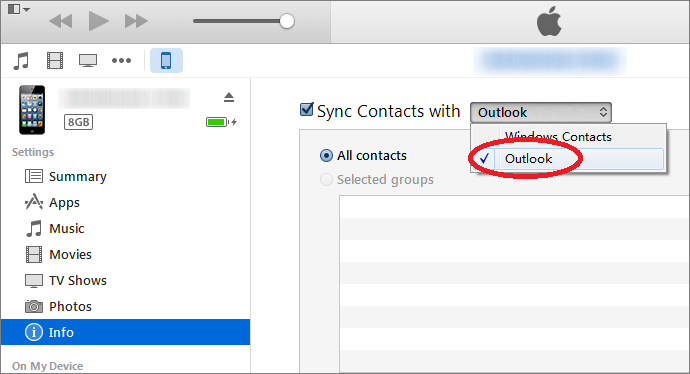Click the Play button

pos(98,21)
